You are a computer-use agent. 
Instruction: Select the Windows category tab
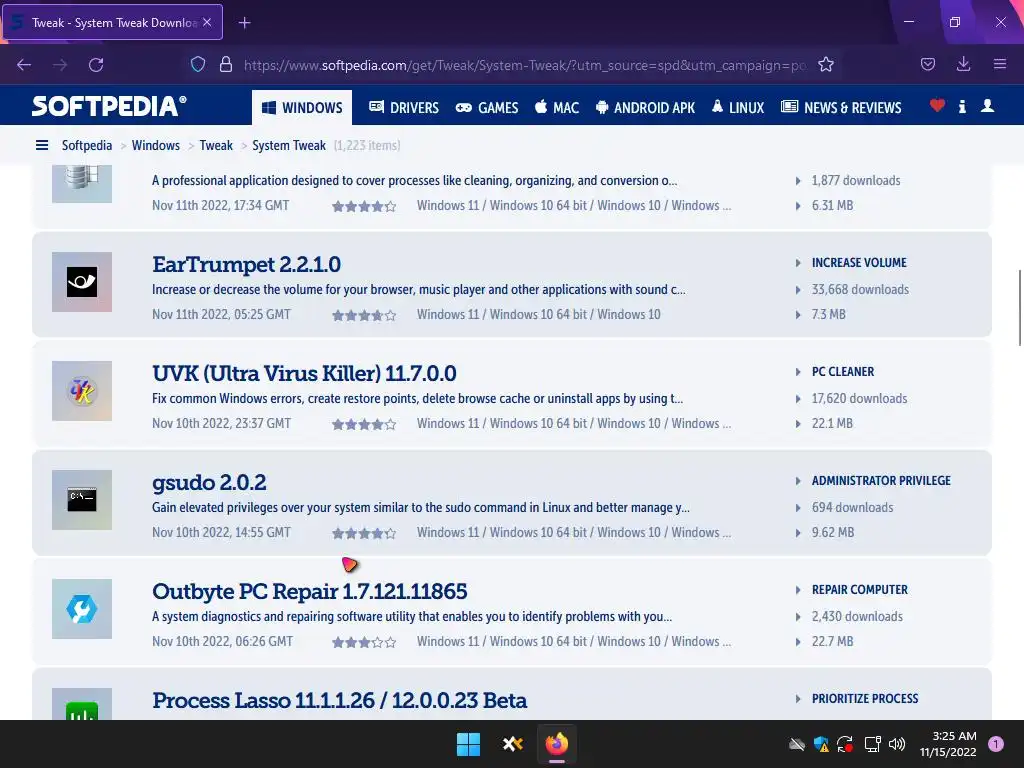coord(302,107)
